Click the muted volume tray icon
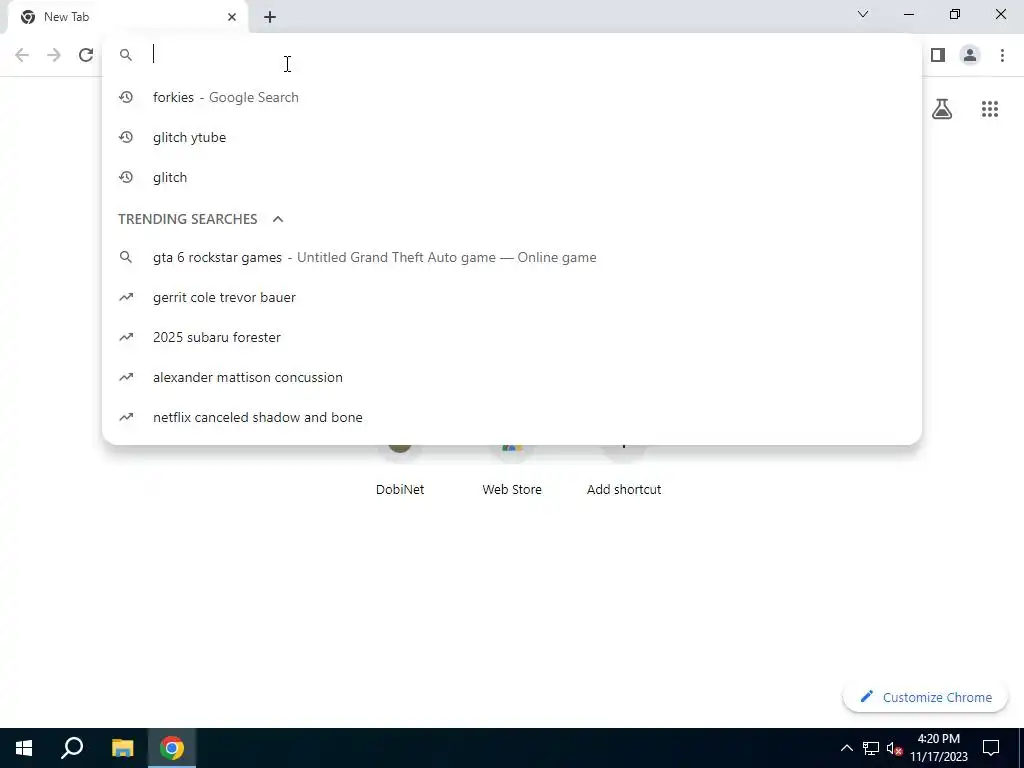This screenshot has width=1024, height=768. pyautogui.click(x=894, y=748)
